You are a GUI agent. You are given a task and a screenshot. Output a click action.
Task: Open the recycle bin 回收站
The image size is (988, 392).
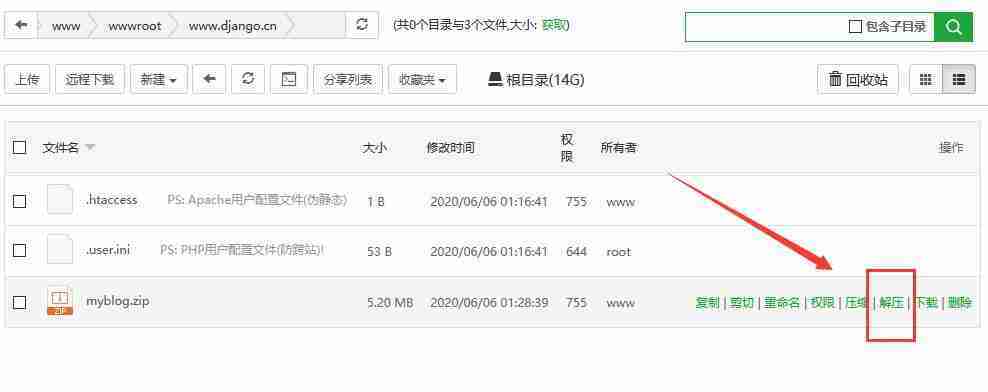(x=858, y=79)
